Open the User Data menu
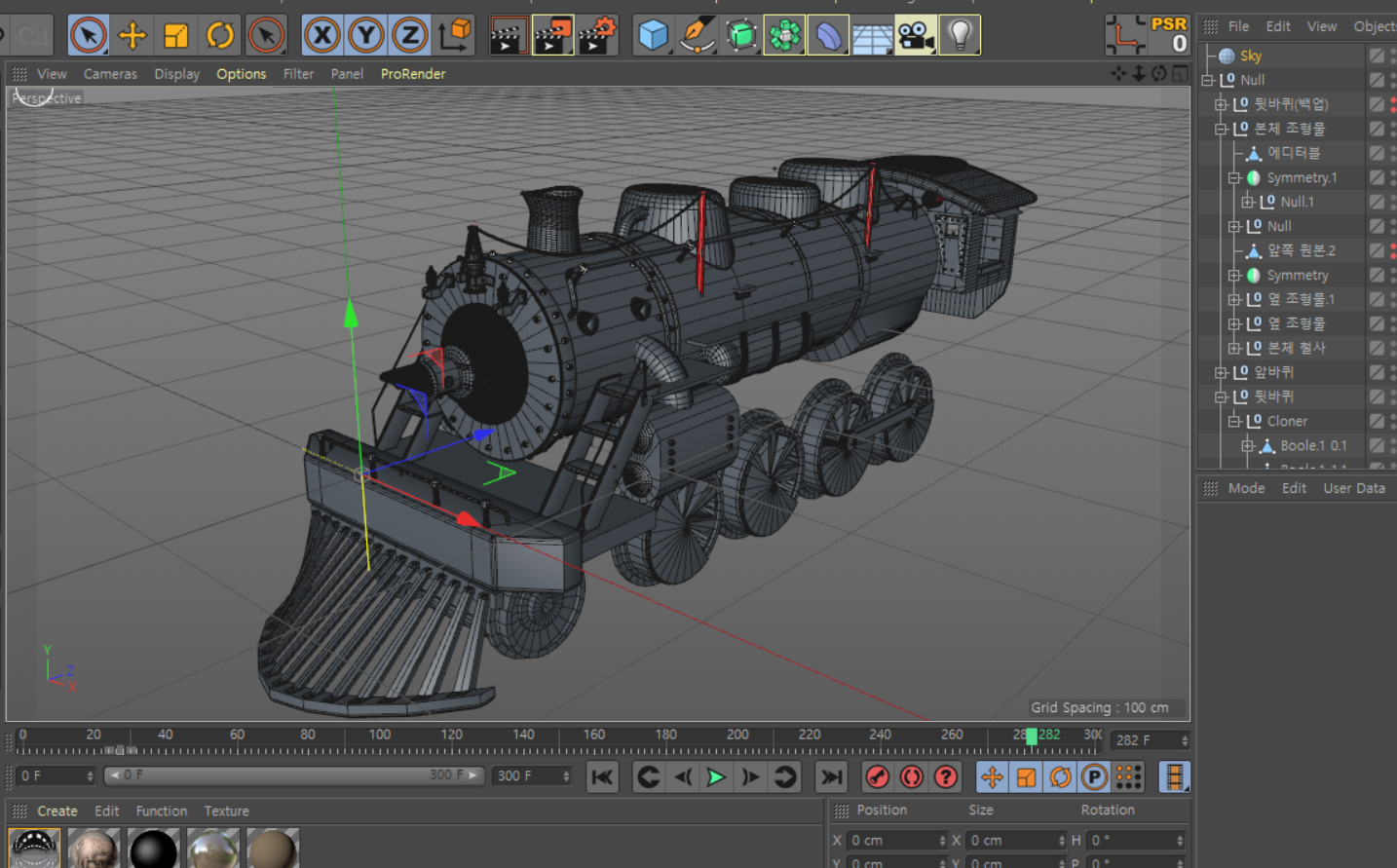1397x868 pixels. coord(1353,488)
